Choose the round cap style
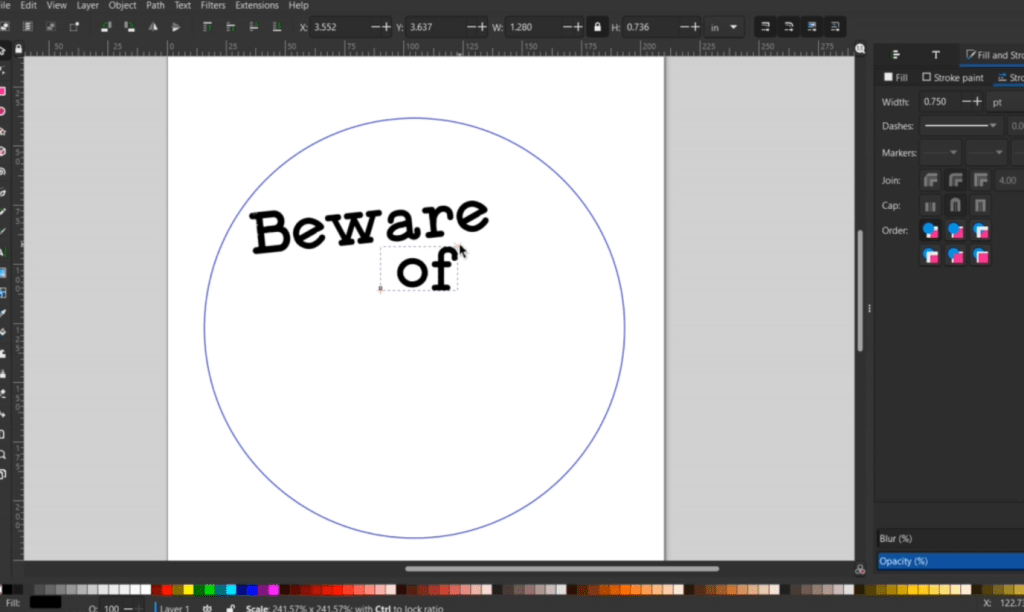 [955, 206]
